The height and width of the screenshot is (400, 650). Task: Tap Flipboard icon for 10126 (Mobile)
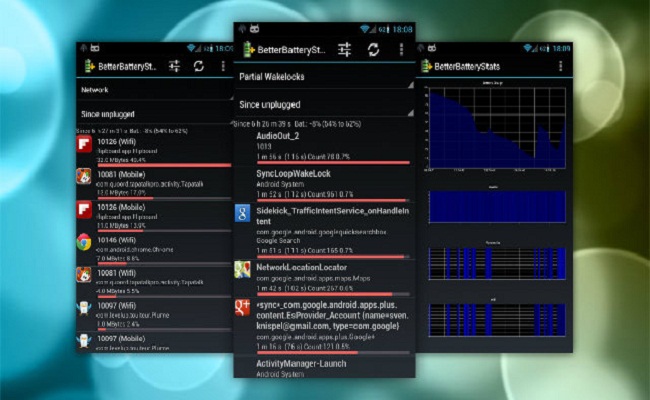[84, 210]
